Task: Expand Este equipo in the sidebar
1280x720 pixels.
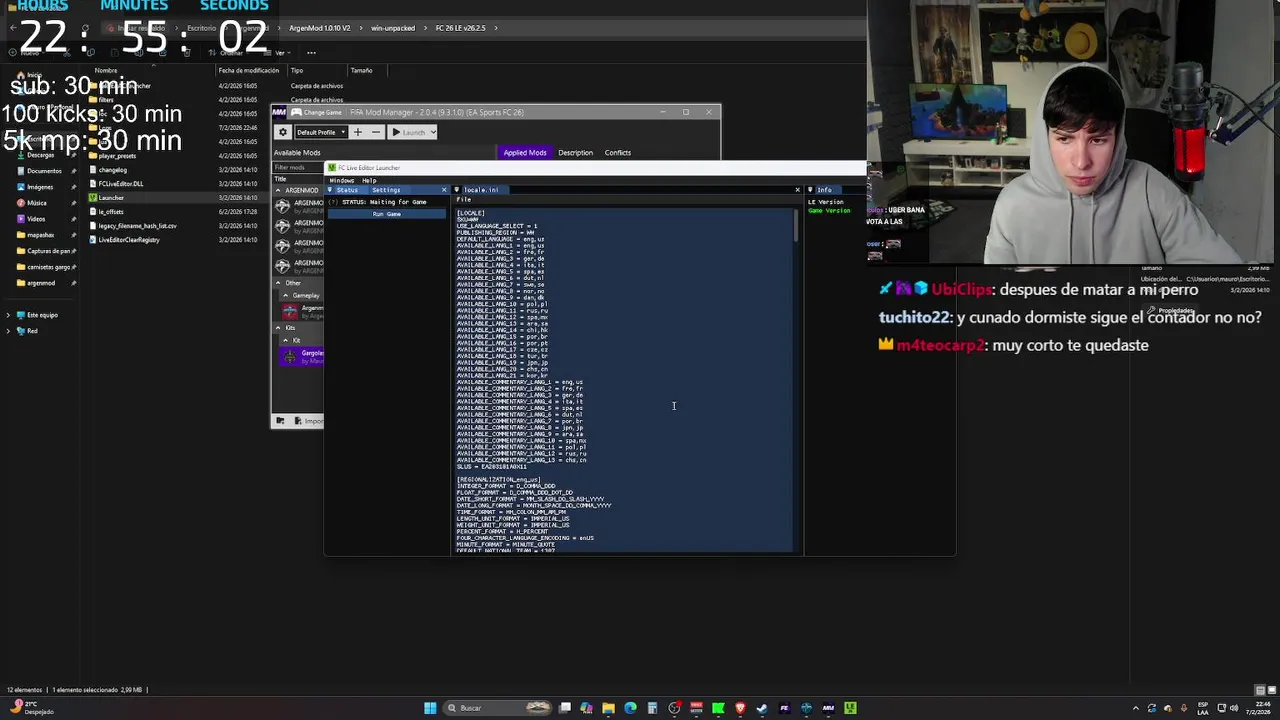Action: [x=8, y=315]
